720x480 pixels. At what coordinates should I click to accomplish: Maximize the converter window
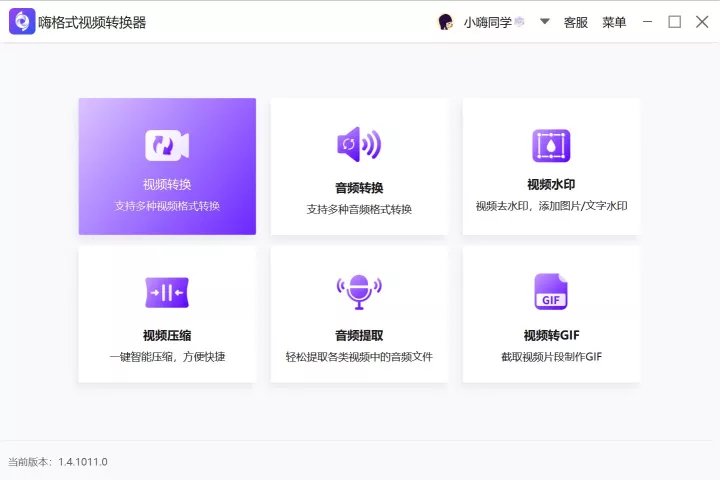coord(675,22)
